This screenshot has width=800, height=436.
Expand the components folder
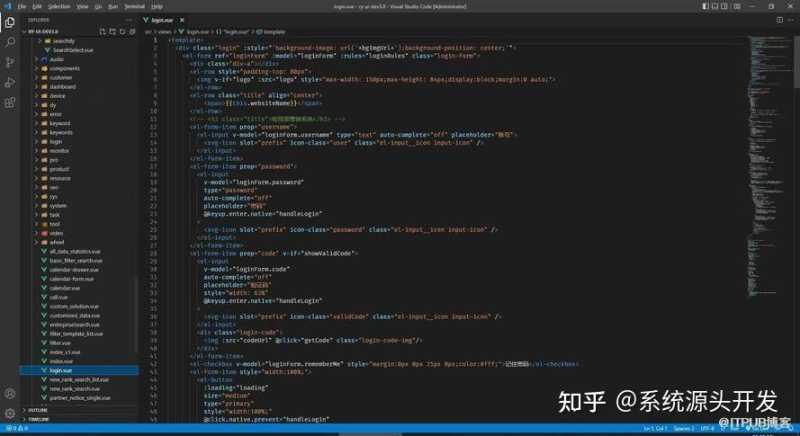(64, 68)
